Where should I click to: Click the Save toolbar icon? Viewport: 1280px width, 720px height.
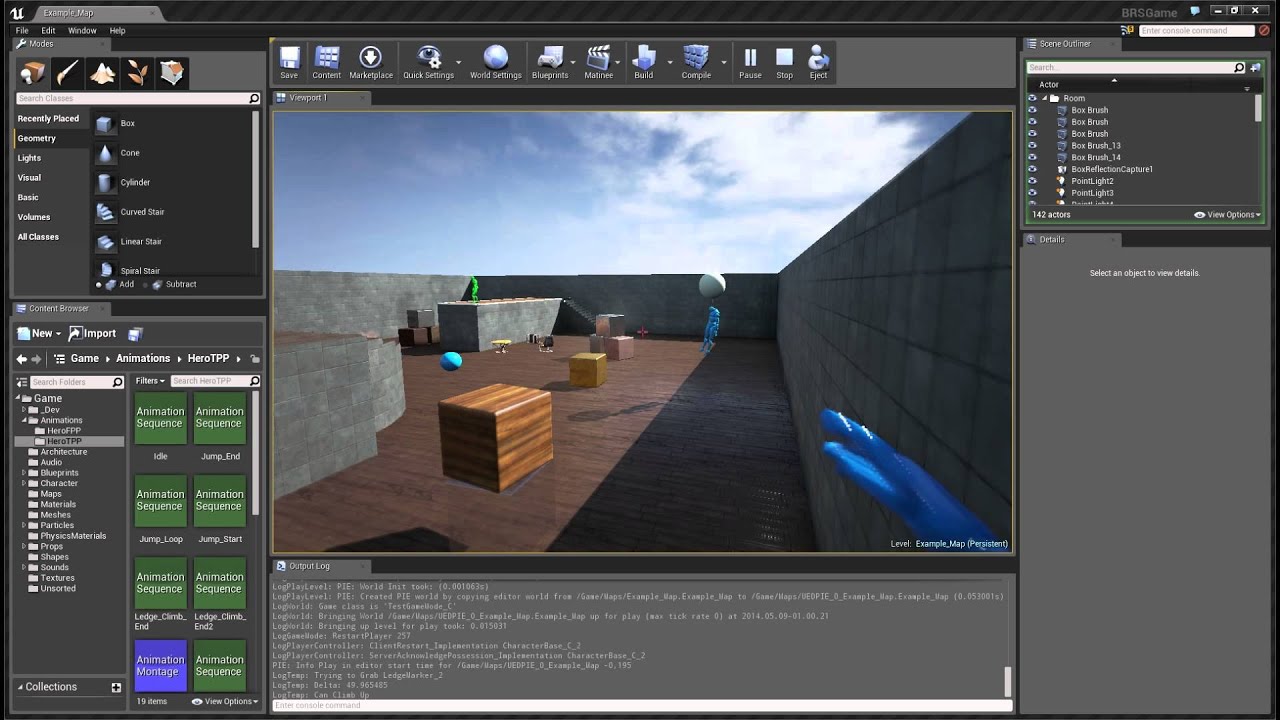point(289,62)
